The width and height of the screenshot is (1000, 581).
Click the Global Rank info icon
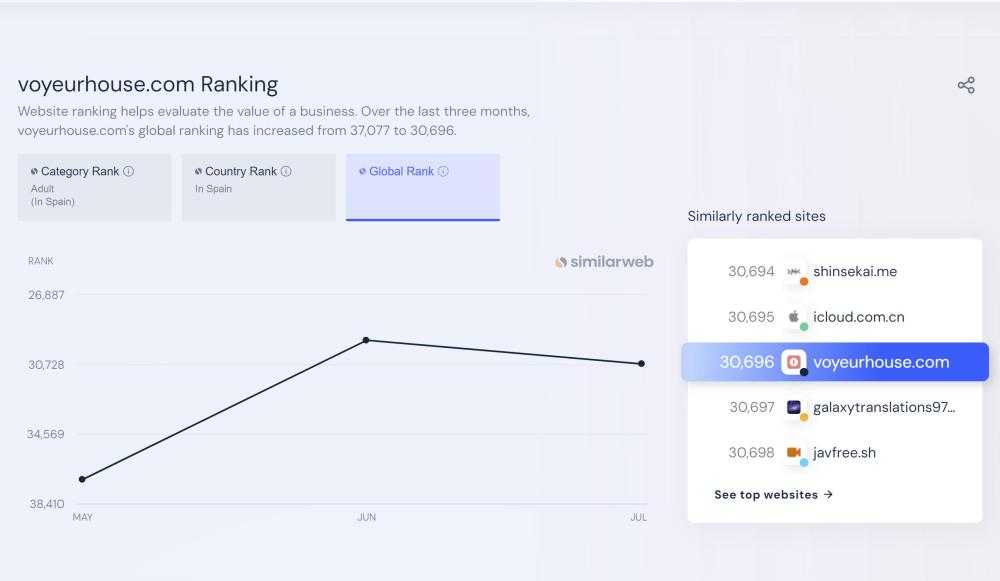point(444,171)
